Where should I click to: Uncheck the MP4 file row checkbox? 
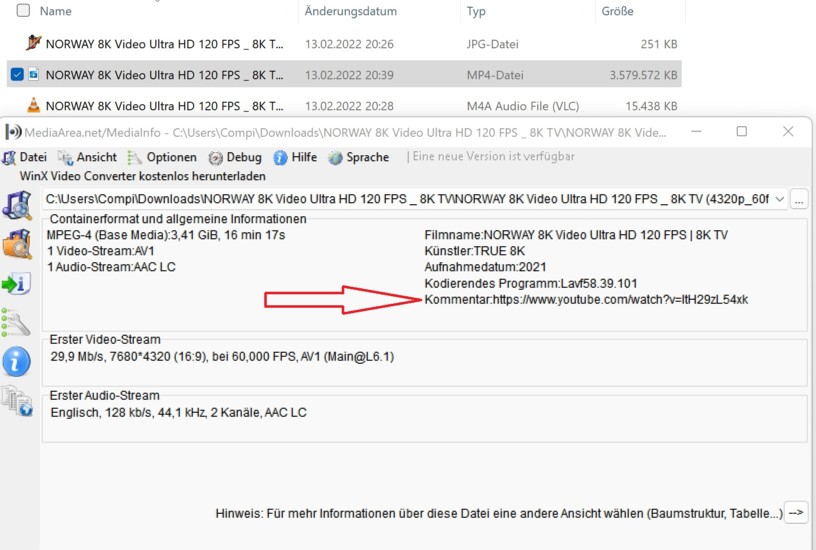coord(17,74)
